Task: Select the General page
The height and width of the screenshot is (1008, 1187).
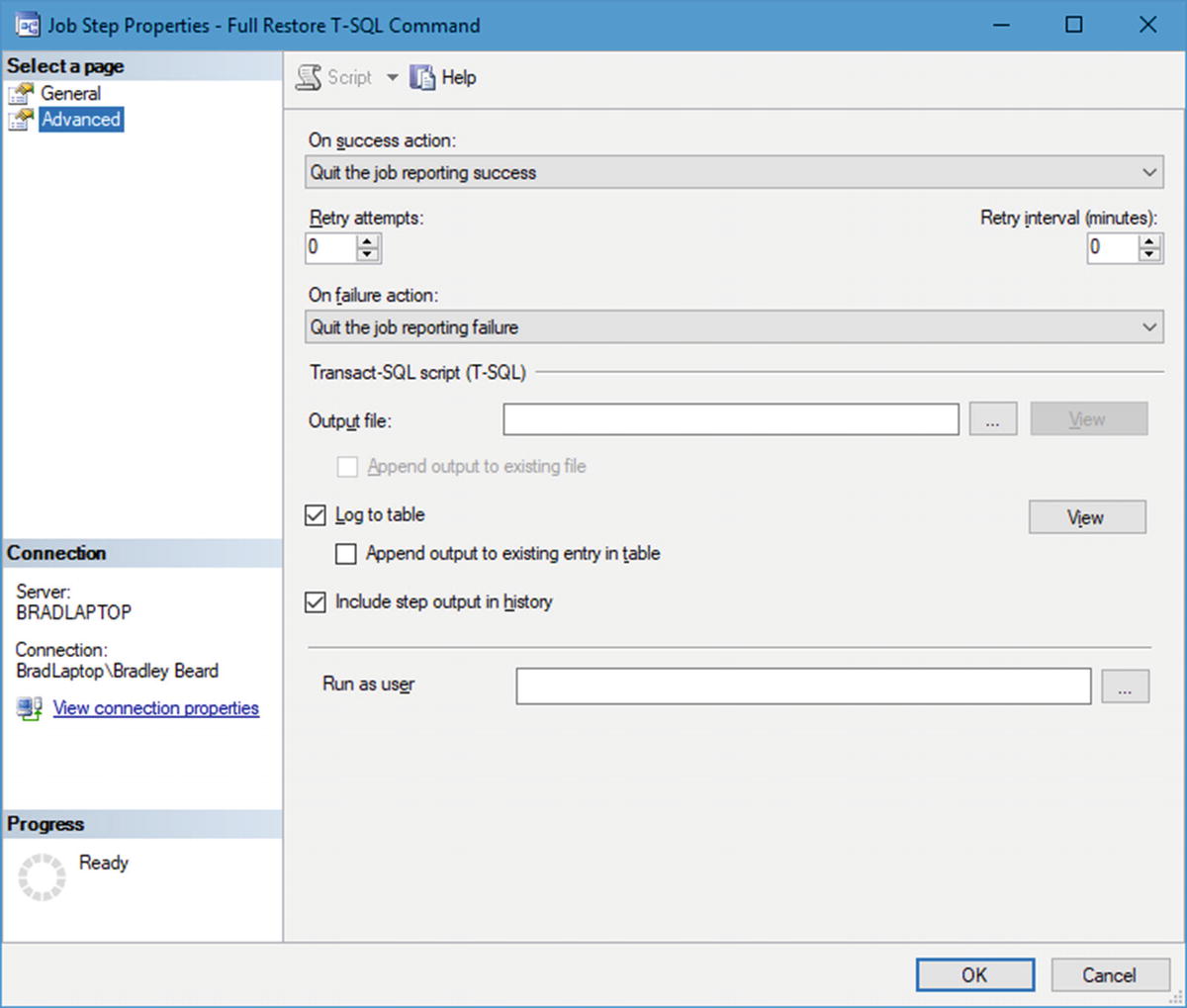Action: coord(70,93)
